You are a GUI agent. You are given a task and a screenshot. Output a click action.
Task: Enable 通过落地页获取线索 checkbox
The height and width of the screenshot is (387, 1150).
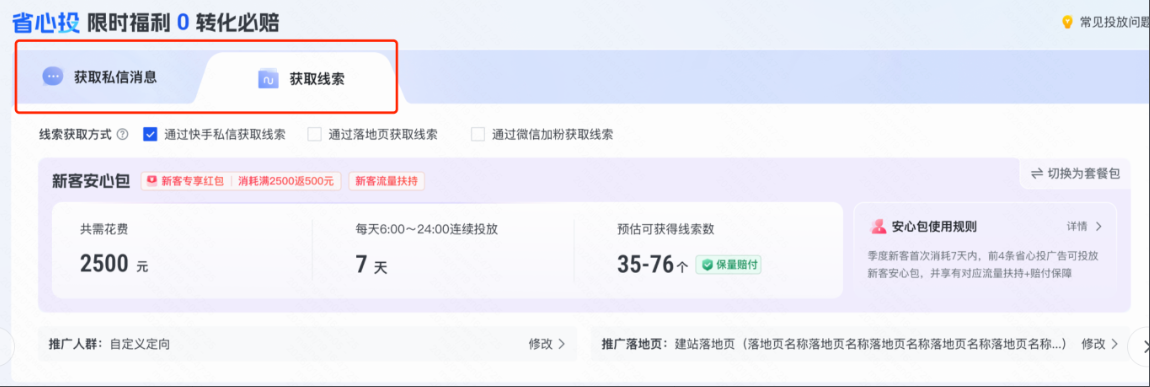pyautogui.click(x=315, y=134)
